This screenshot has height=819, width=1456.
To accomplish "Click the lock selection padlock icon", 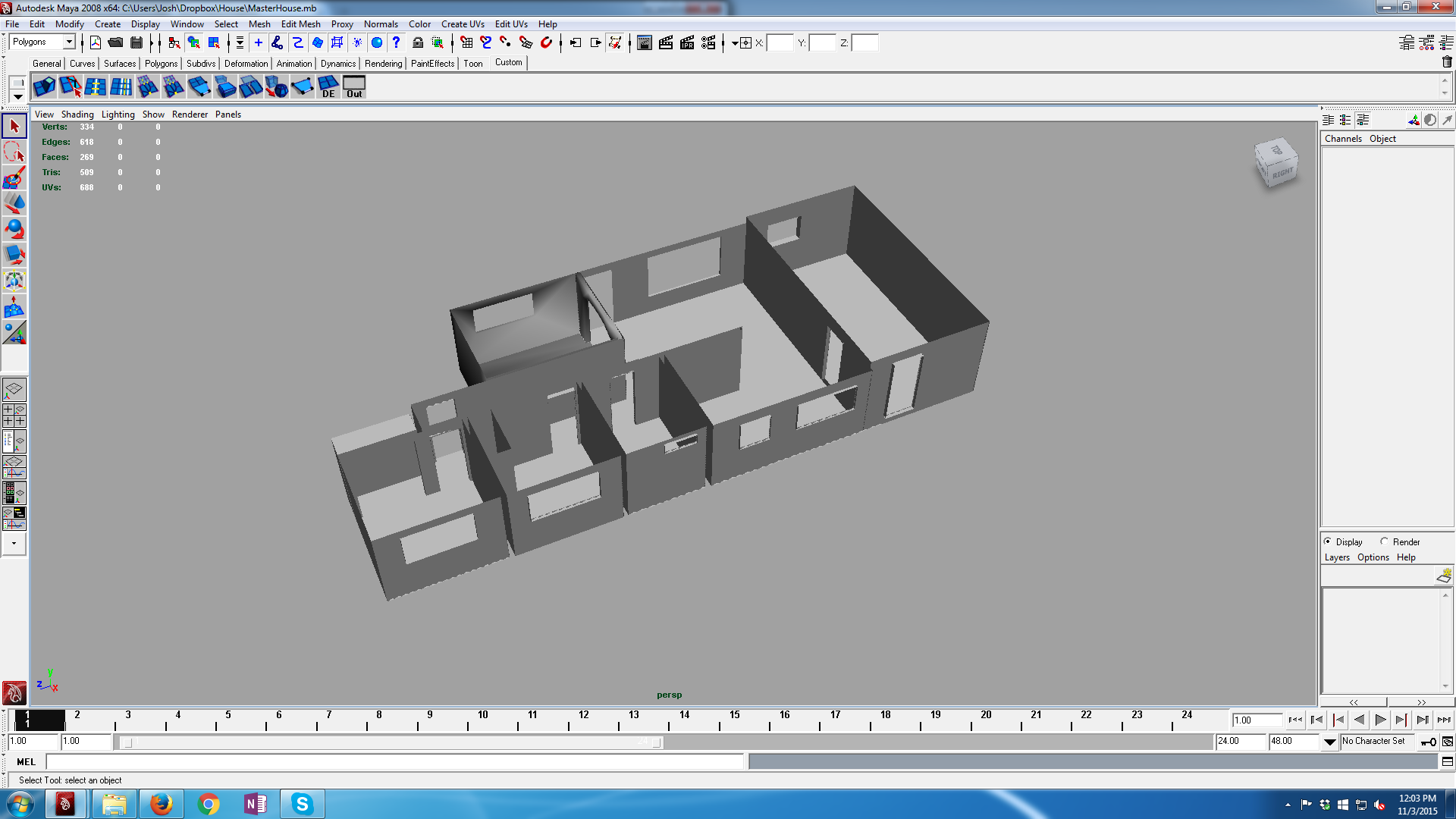I will [418, 42].
